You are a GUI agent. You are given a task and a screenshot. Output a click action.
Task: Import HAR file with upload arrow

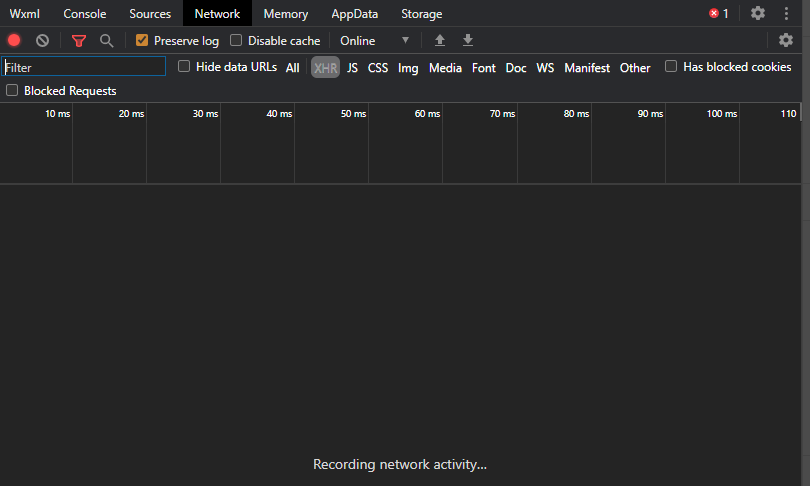440,40
